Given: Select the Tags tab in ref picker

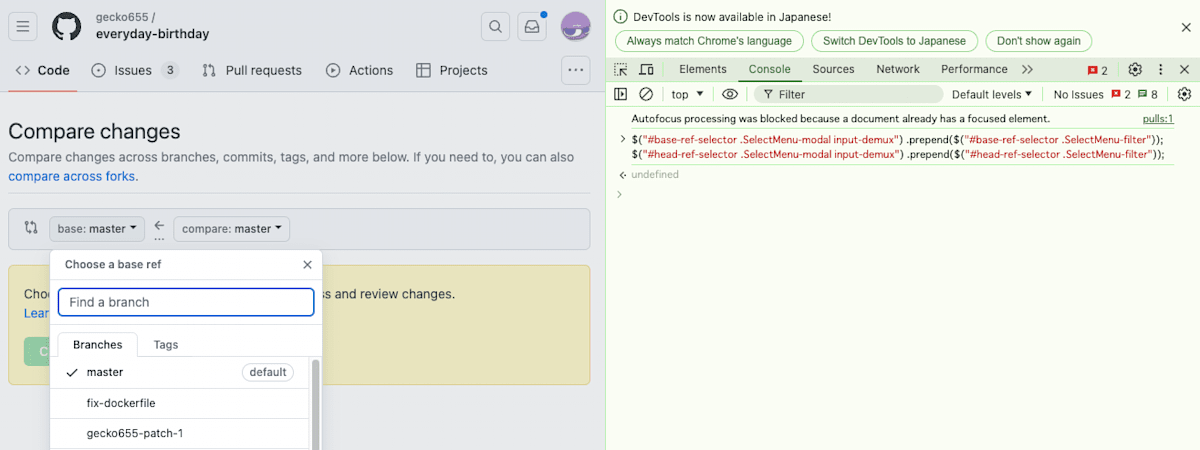Looking at the screenshot, I should click(166, 344).
